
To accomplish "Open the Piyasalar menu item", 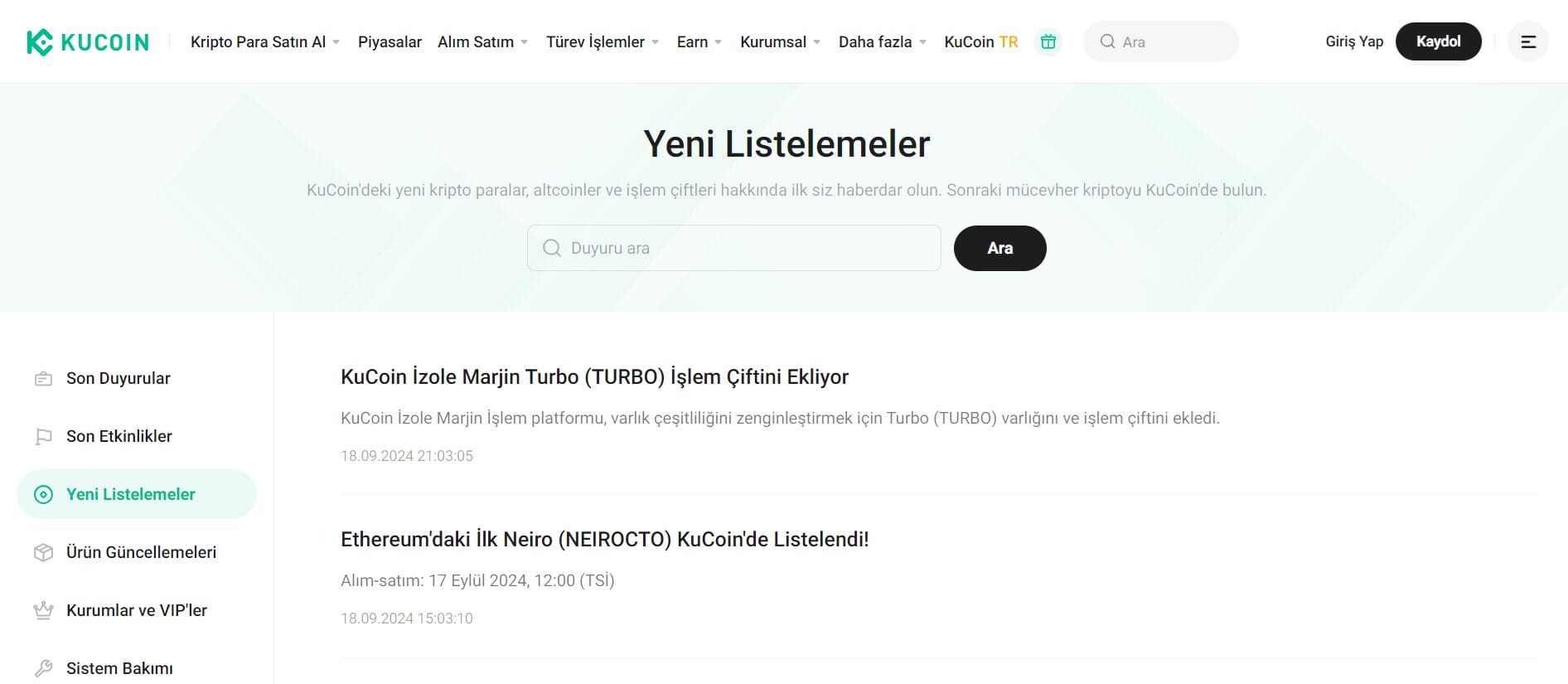I will click(x=390, y=41).
